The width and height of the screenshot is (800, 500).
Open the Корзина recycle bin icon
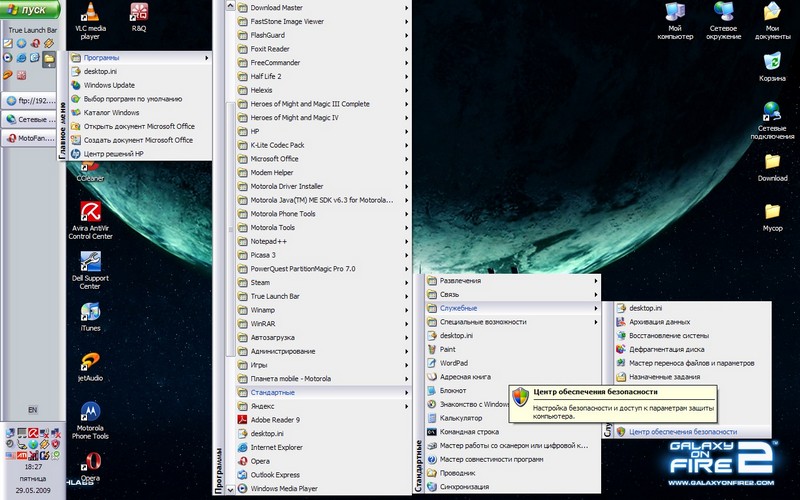pos(772,67)
